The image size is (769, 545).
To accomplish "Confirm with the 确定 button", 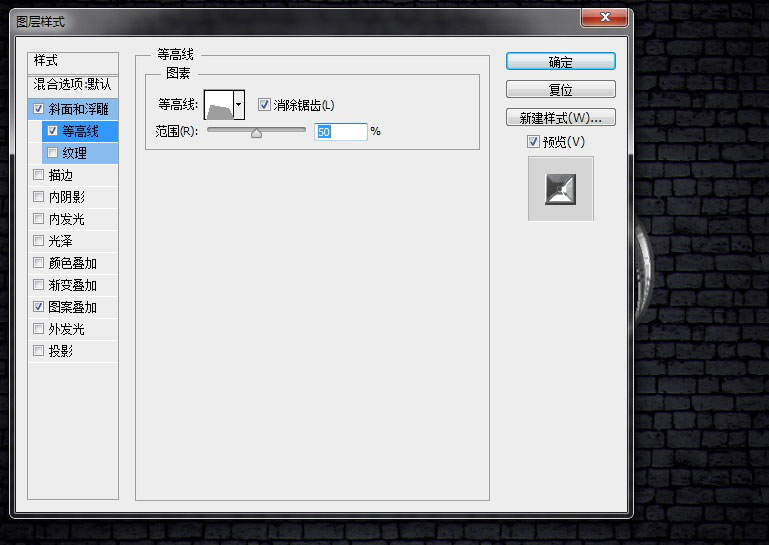I will pyautogui.click(x=561, y=62).
